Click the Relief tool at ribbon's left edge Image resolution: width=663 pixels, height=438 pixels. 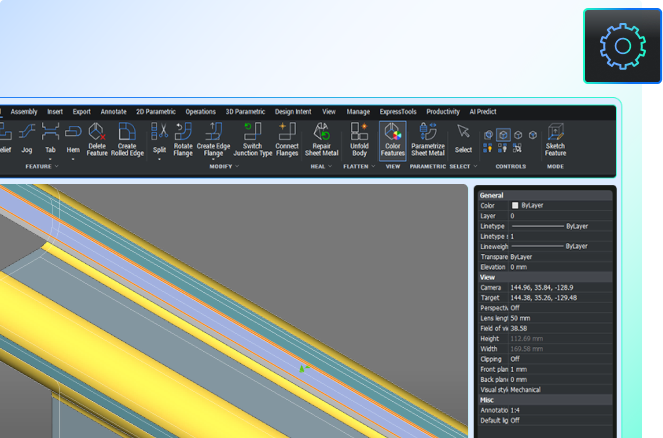click(x=5, y=137)
